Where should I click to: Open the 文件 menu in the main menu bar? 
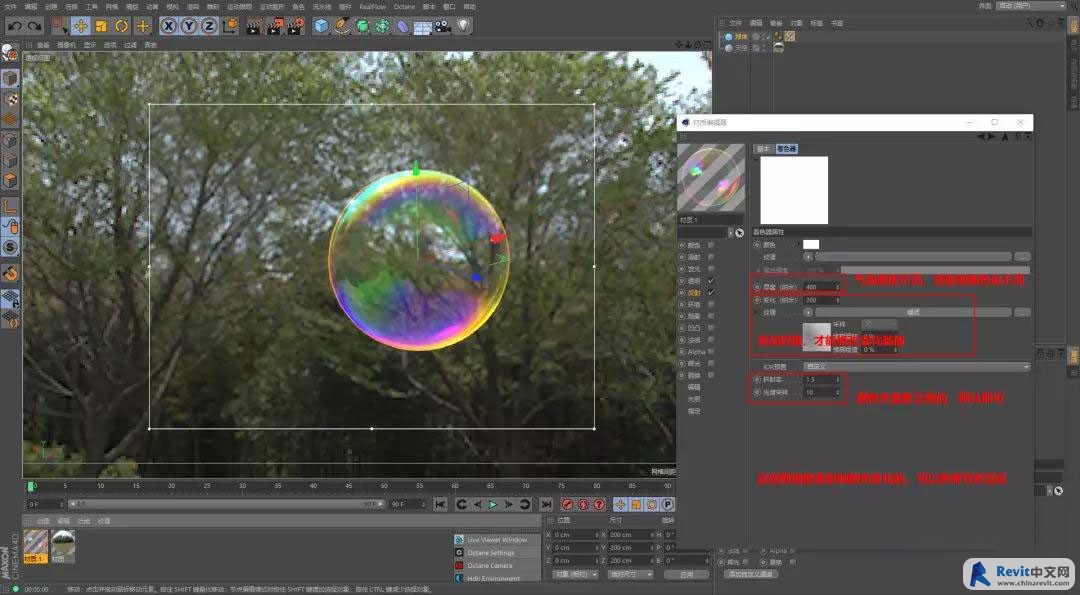pos(11,7)
